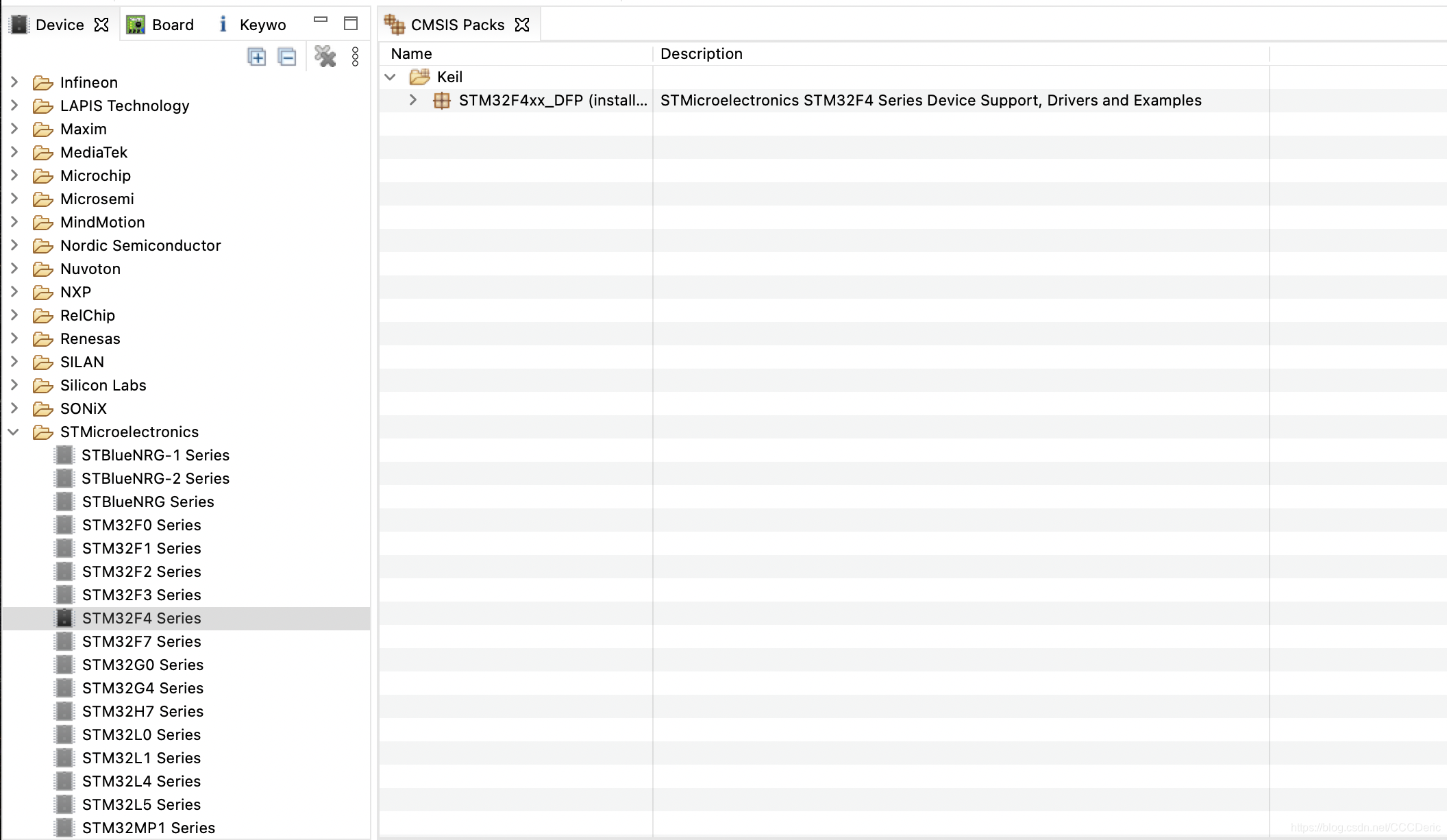The image size is (1447, 840).
Task: Click the Collapse All tree icon
Action: [x=287, y=57]
